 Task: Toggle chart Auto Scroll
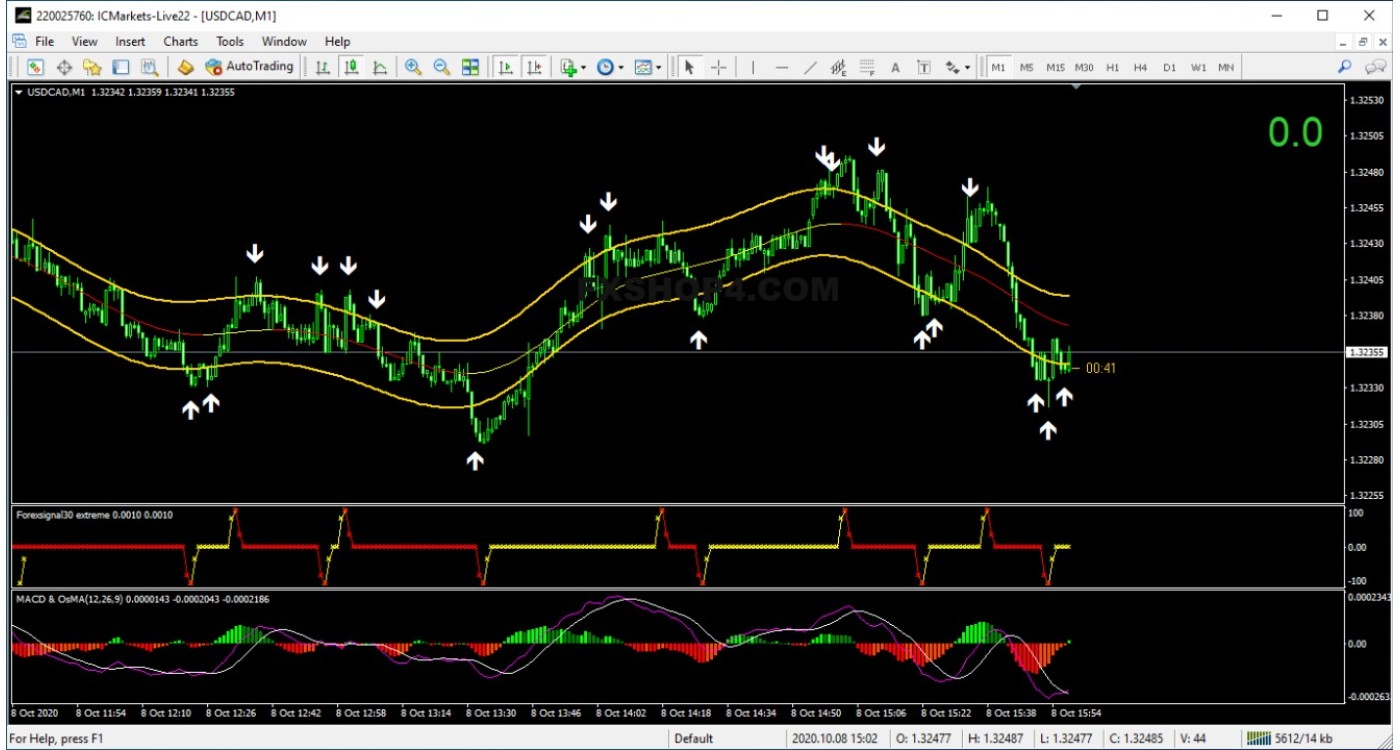click(x=506, y=67)
